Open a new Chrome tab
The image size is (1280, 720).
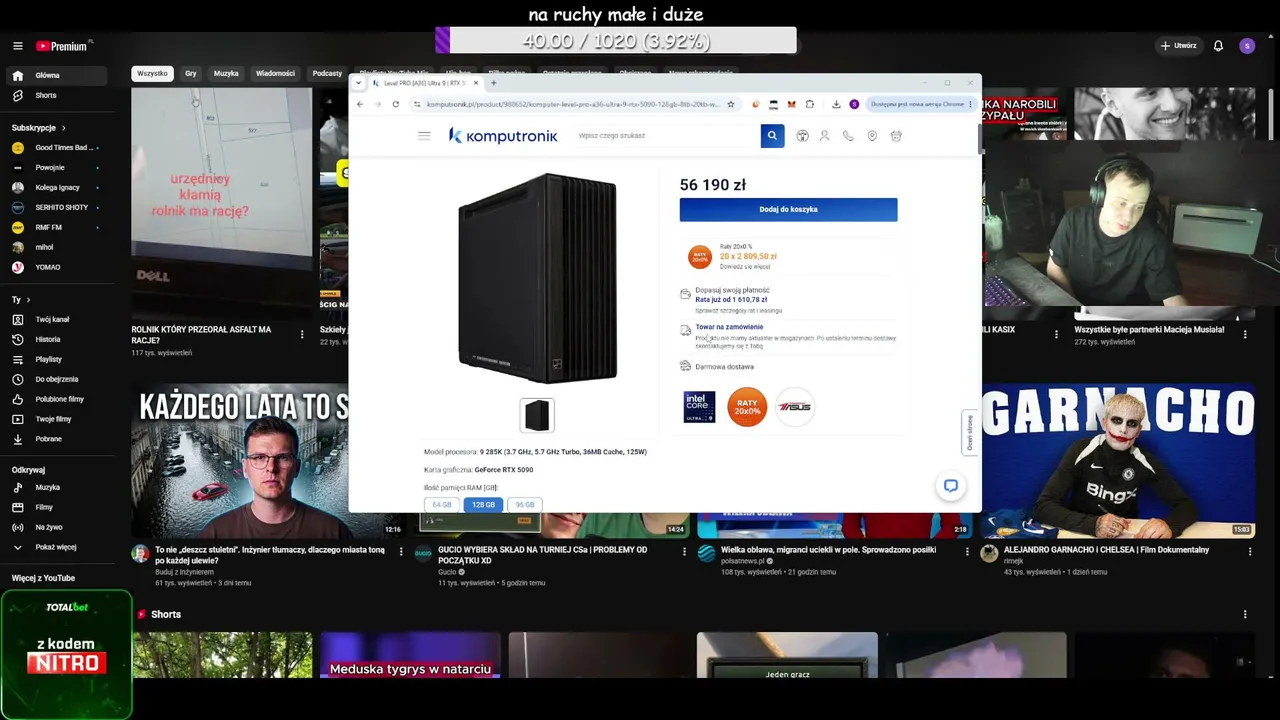tap(493, 83)
